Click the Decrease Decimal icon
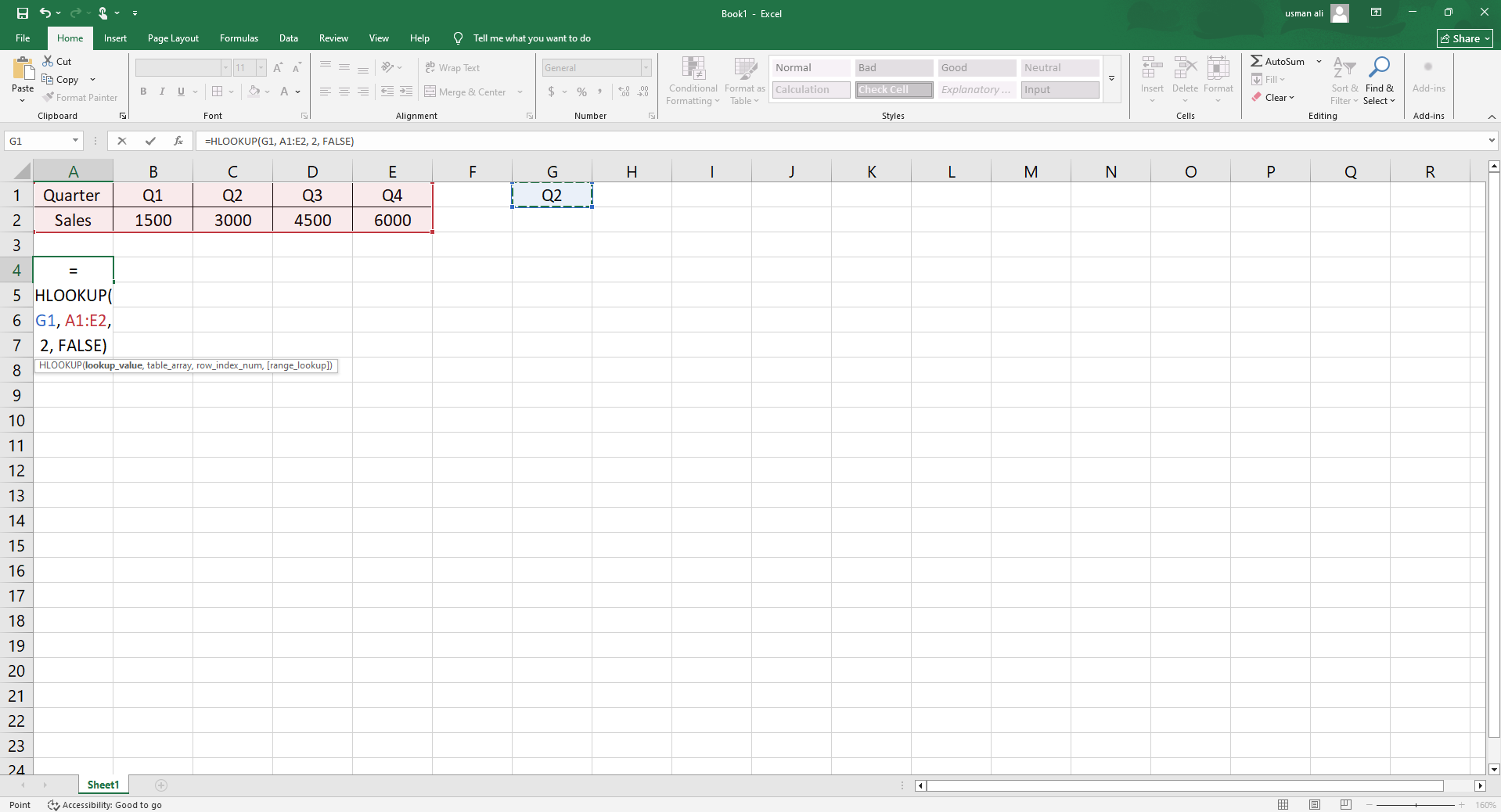Screen dimensions: 1501x812 click(643, 92)
